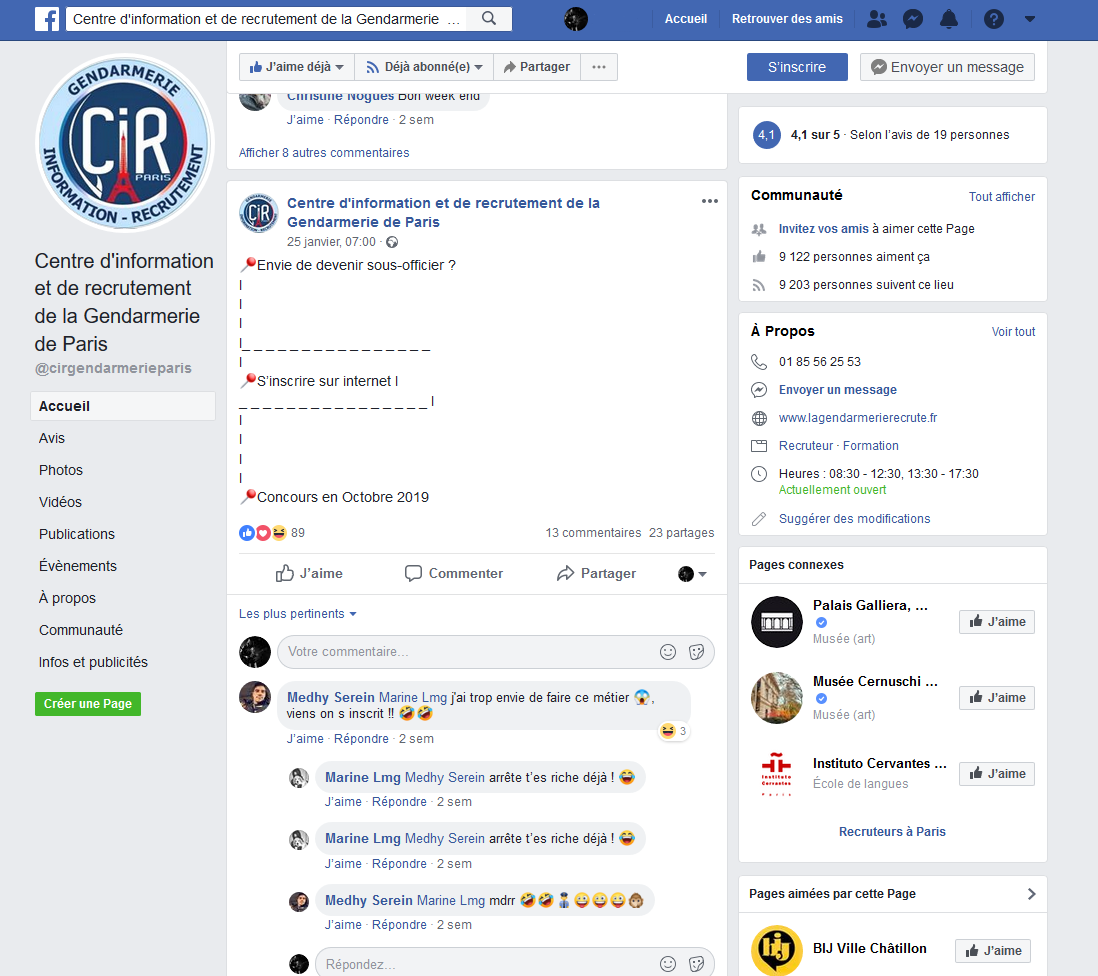Open the comment-as identity dropdown
The width and height of the screenshot is (1098, 976).
tap(692, 574)
